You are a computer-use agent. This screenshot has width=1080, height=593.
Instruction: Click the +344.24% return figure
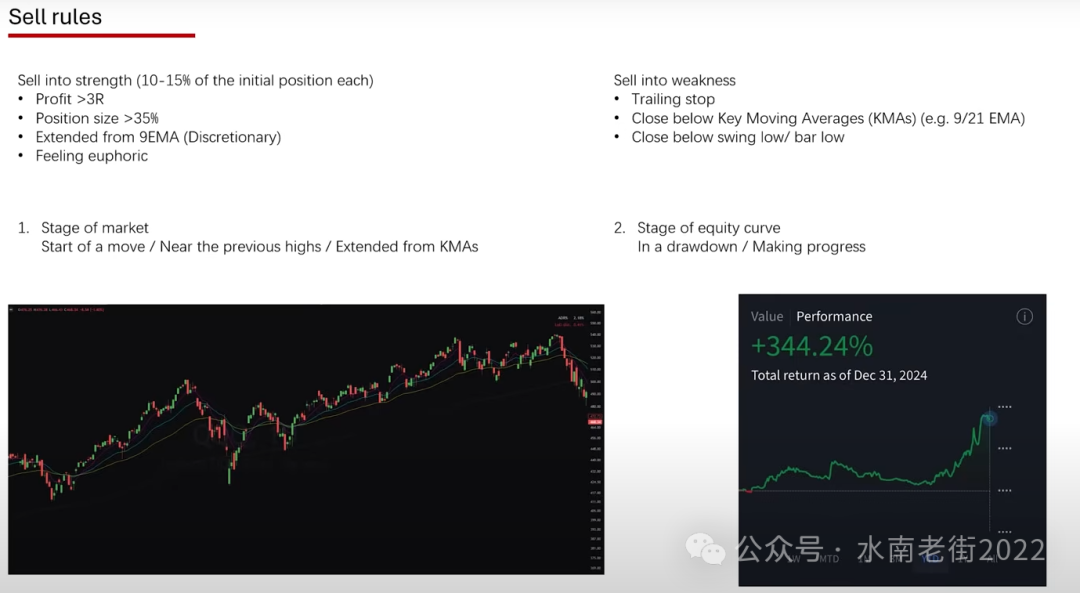tap(811, 346)
